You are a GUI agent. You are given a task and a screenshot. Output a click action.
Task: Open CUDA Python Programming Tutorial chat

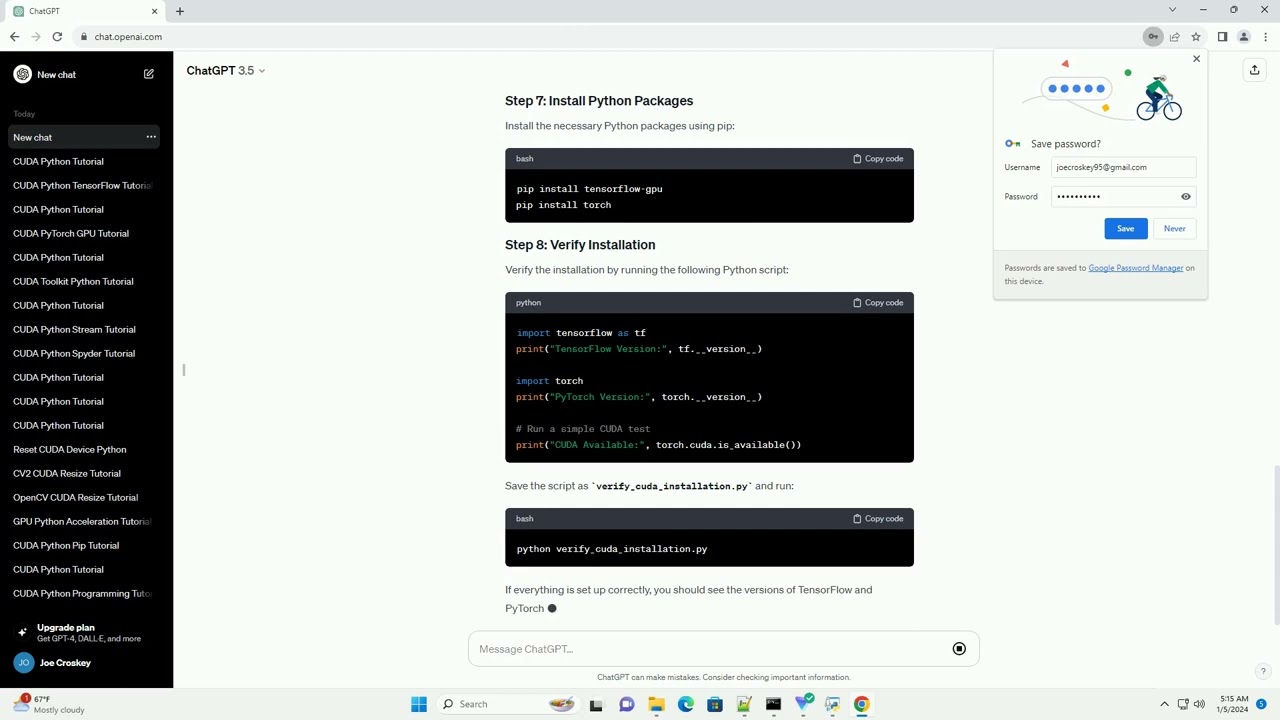pyautogui.click(x=86, y=594)
